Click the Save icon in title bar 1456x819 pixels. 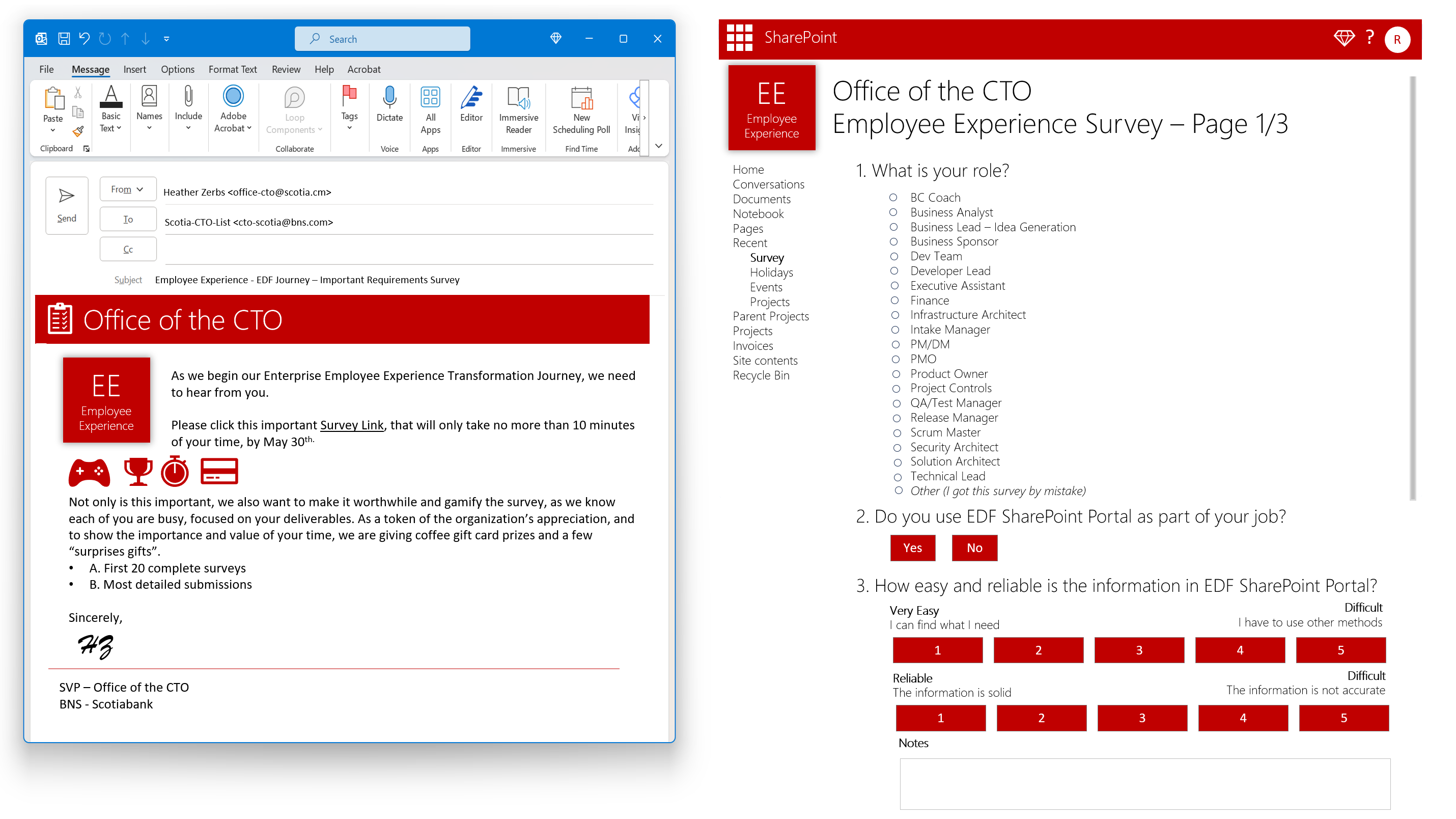tap(64, 39)
